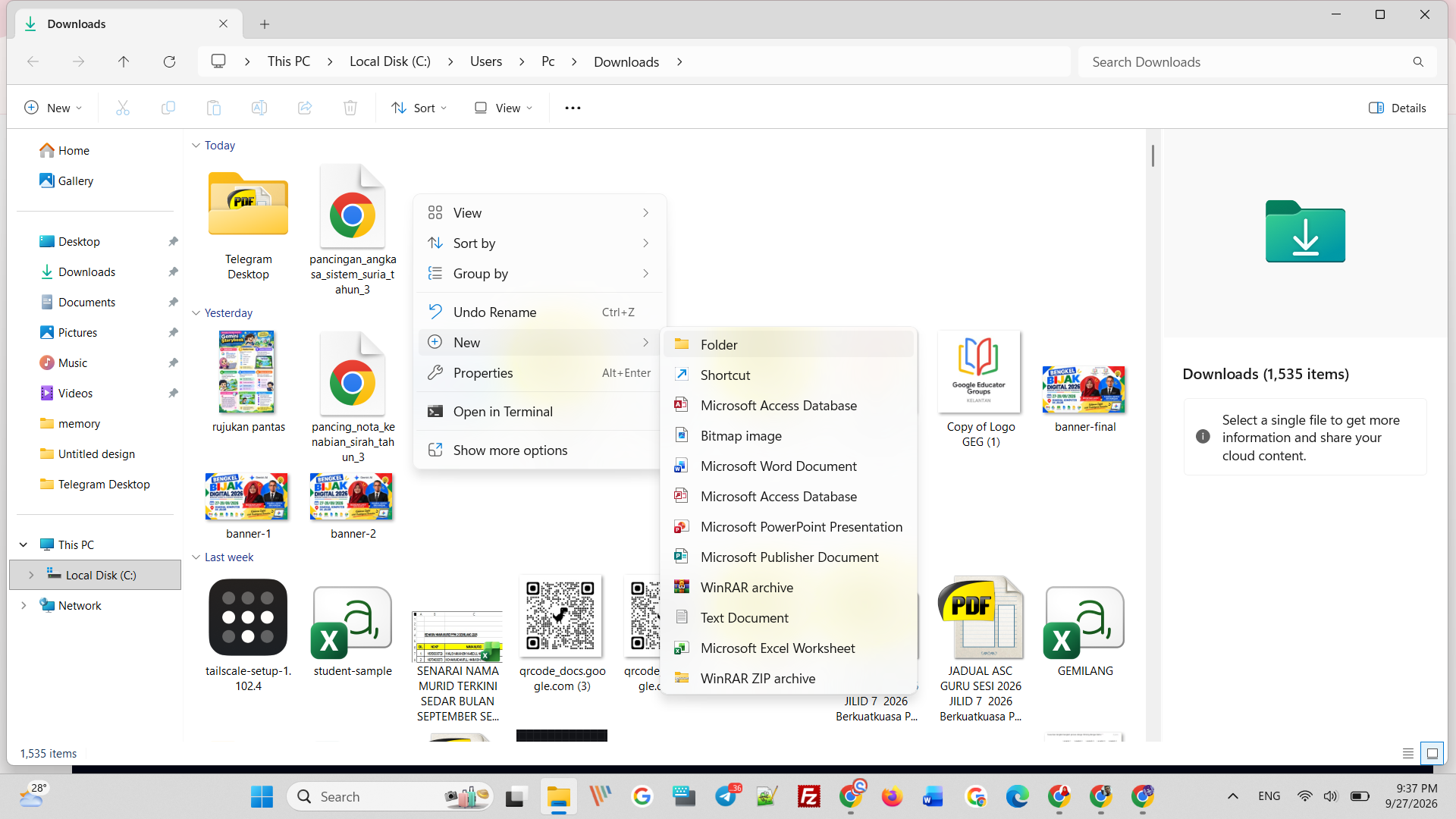Choose Open in Terminal
The height and width of the screenshot is (819, 1456).
pos(540,411)
